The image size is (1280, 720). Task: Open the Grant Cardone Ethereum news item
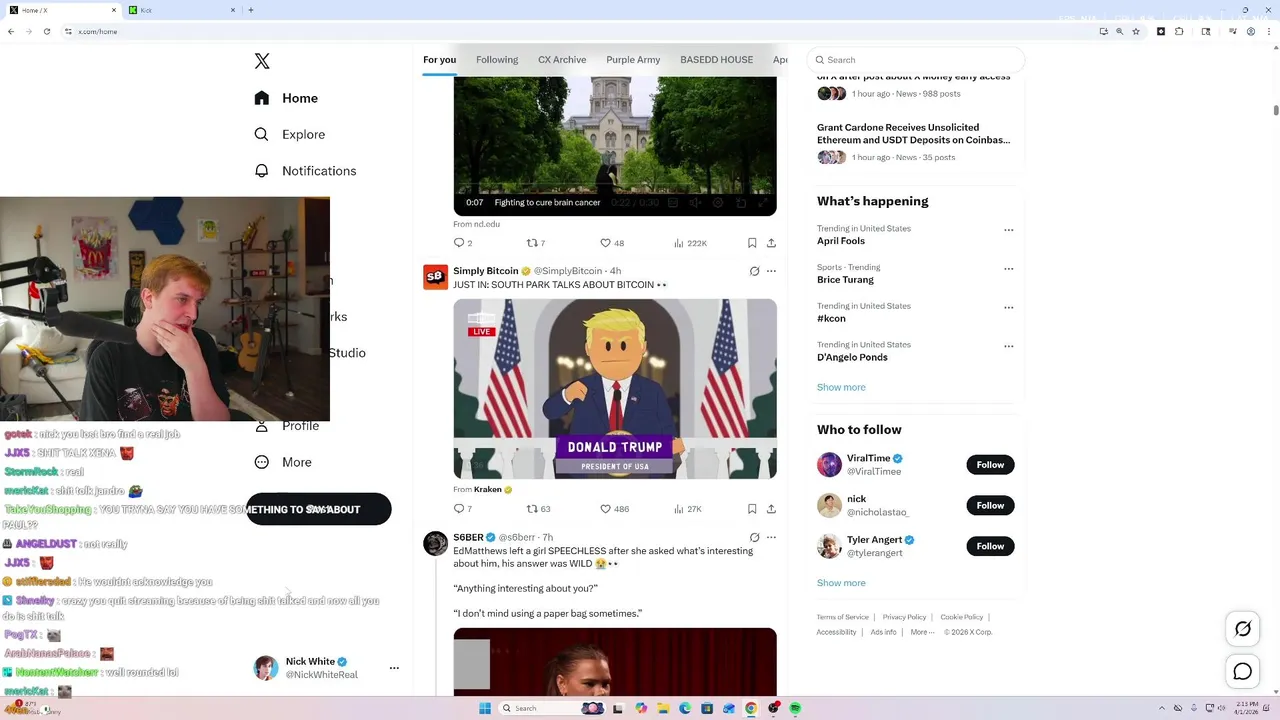pos(913,134)
